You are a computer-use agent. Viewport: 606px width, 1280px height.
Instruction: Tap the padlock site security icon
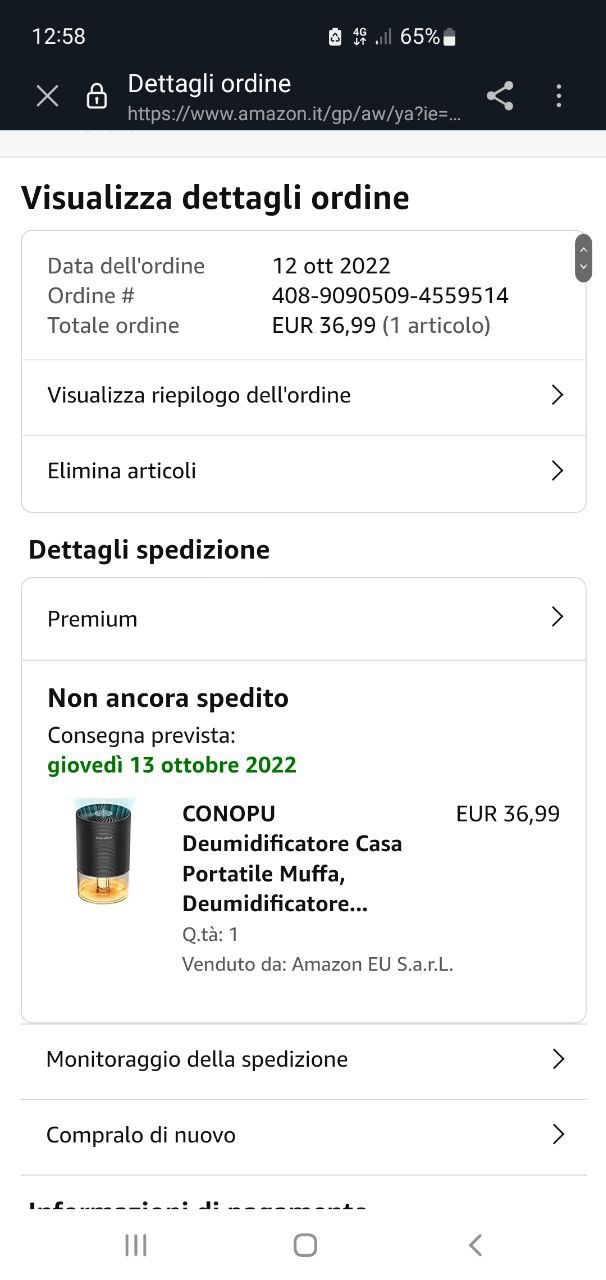[97, 96]
